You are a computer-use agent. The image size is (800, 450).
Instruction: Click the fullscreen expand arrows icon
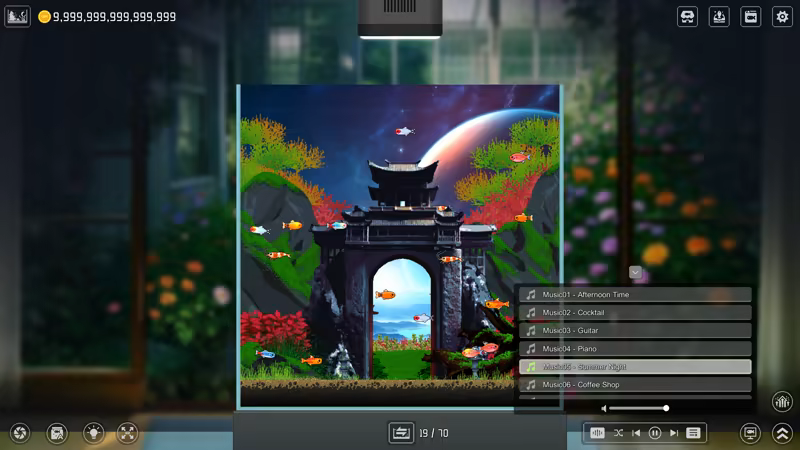pyautogui.click(x=127, y=433)
